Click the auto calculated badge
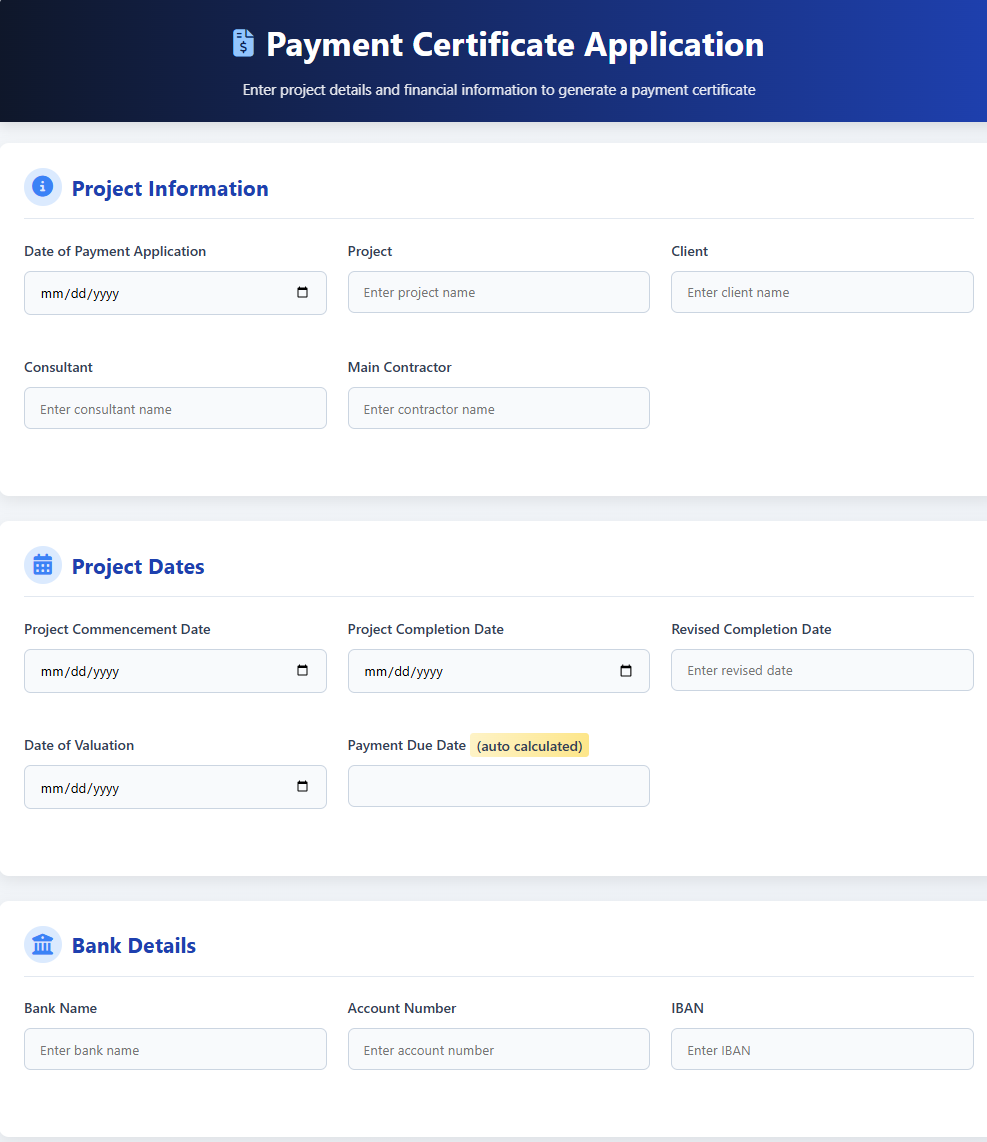Viewport: 987px width, 1142px height. coord(529,746)
